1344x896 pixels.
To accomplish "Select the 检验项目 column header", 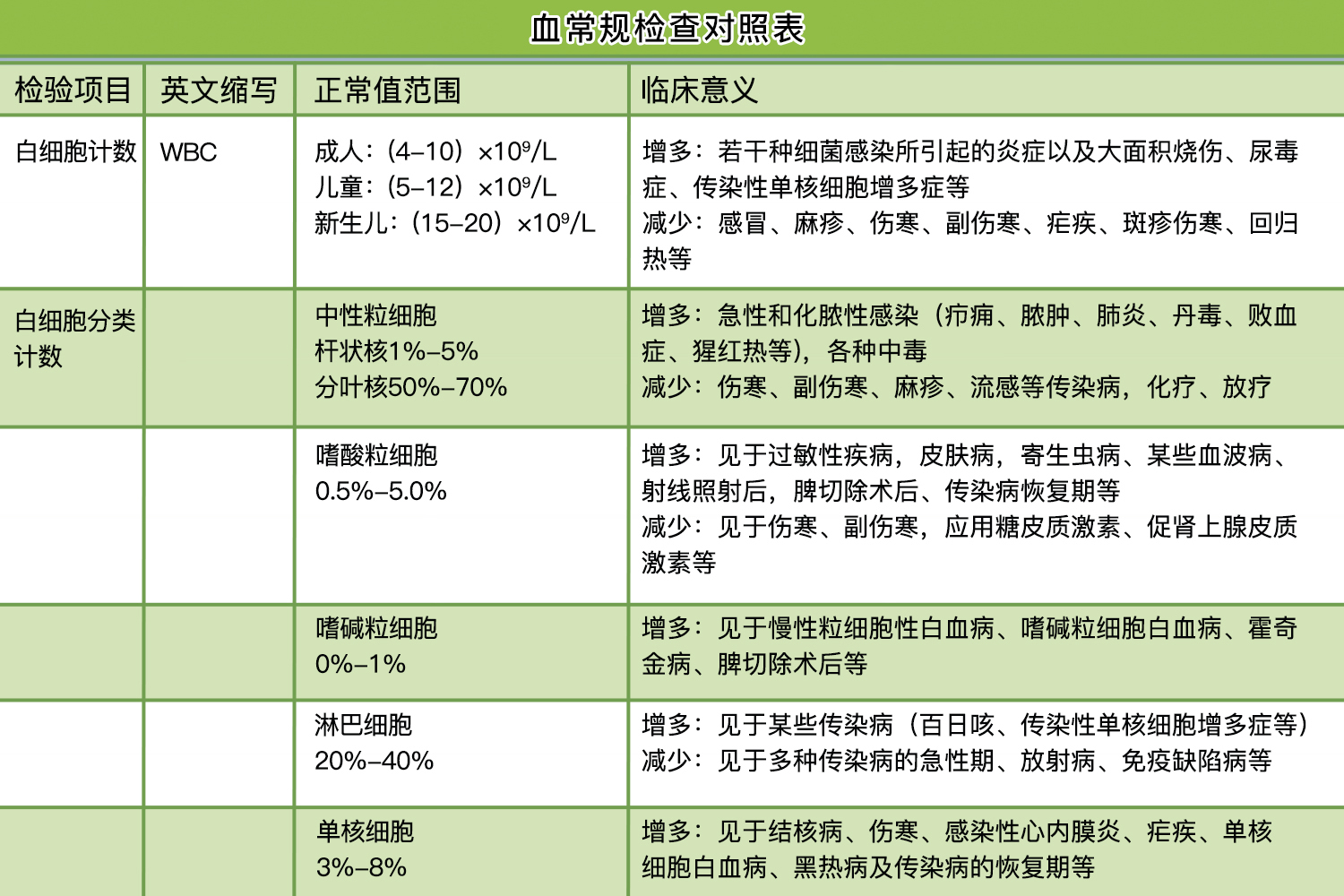I will (73, 90).
